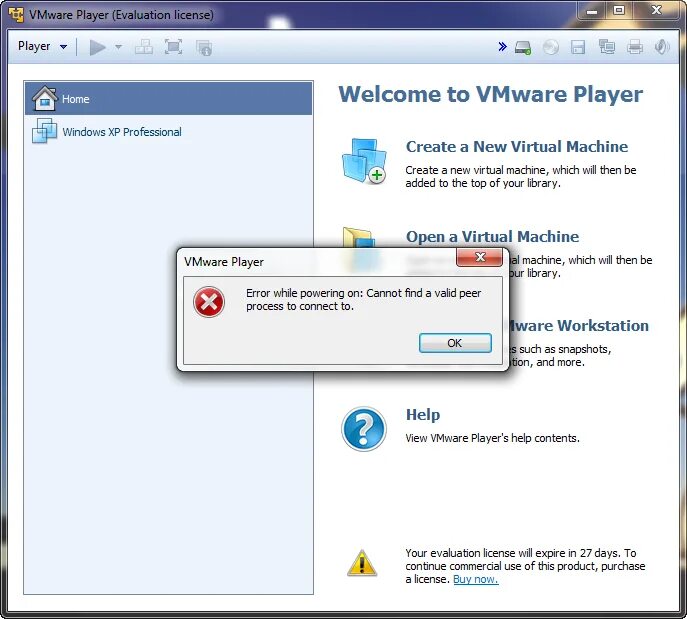This screenshot has height=619, width=687.
Task: Click text 'evaluation license will expire in 27 days'
Action: pos(522,553)
